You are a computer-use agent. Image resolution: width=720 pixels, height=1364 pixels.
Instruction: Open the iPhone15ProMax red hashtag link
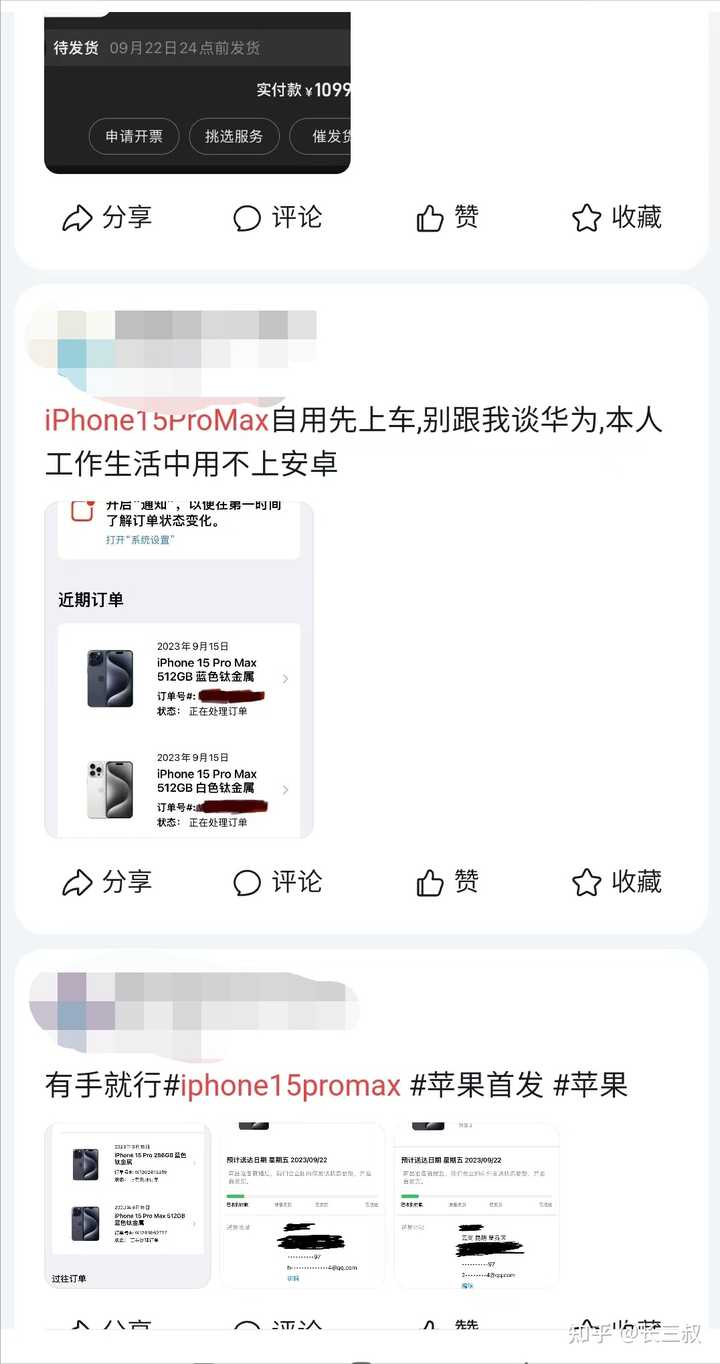point(157,421)
